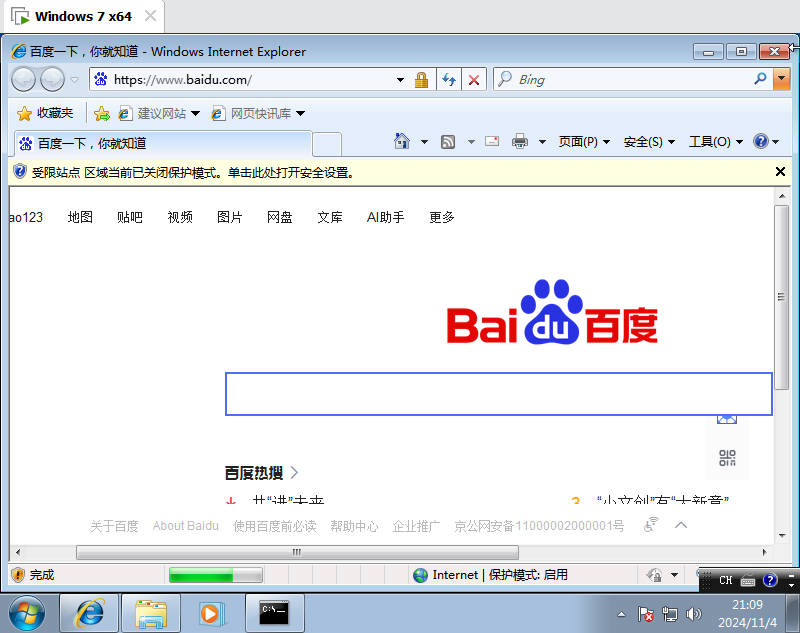Open the 图片 link
Image resolution: width=800 pixels, height=633 pixels.
coord(230,217)
